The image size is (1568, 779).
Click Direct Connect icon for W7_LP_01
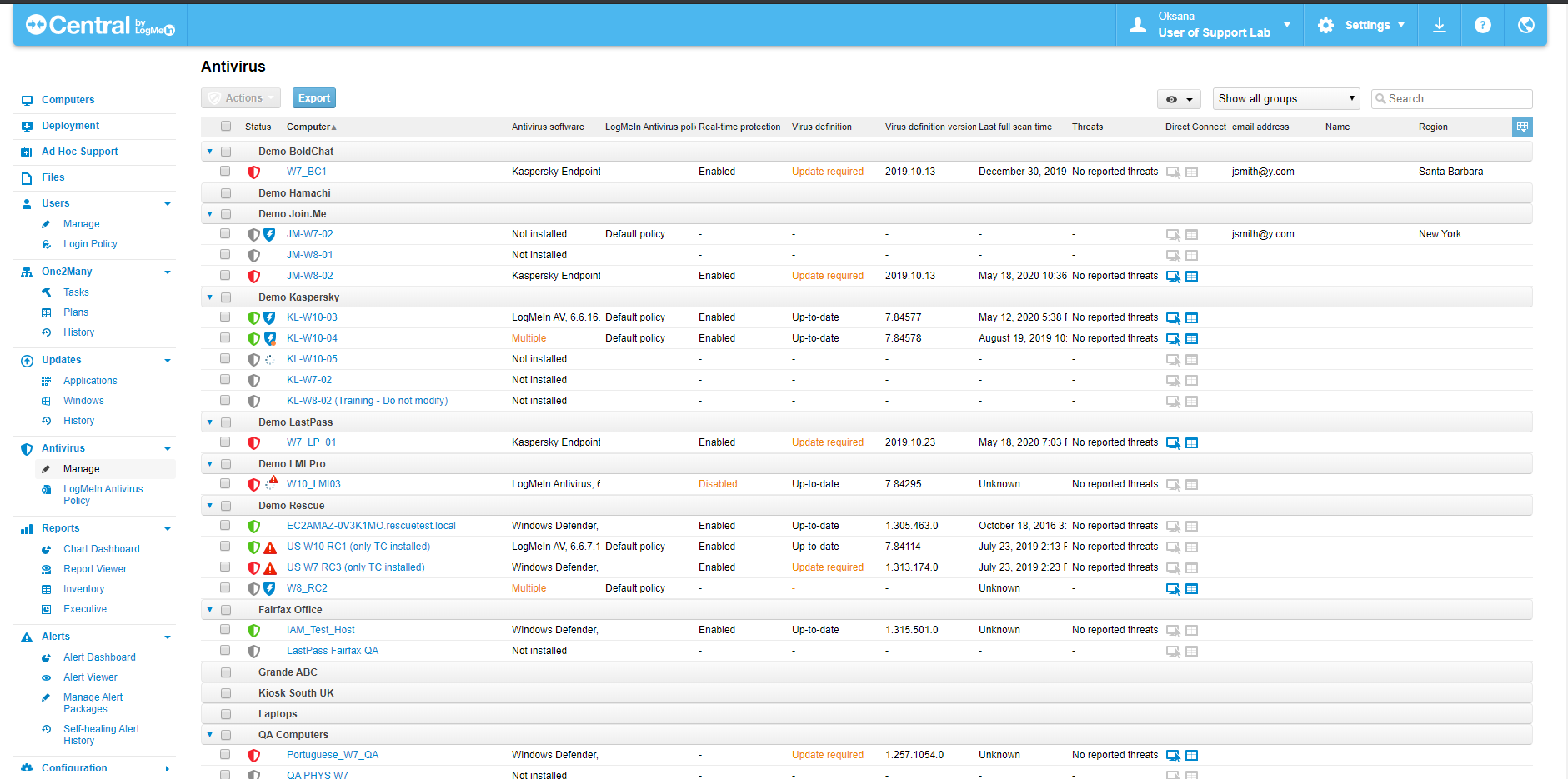click(1173, 443)
